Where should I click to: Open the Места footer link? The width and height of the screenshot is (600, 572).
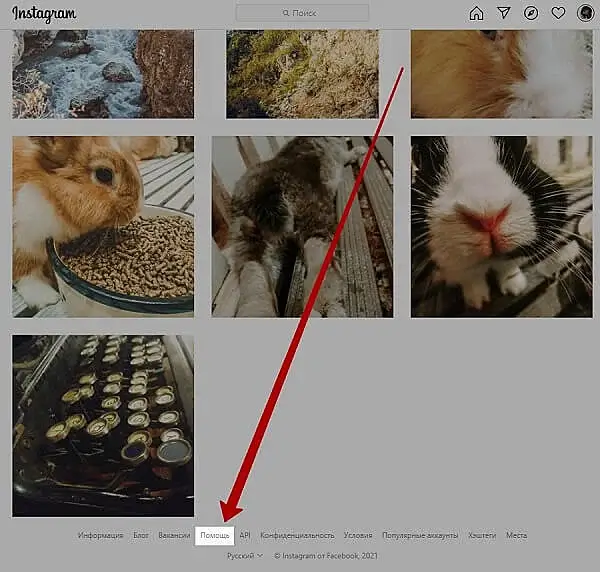(516, 536)
